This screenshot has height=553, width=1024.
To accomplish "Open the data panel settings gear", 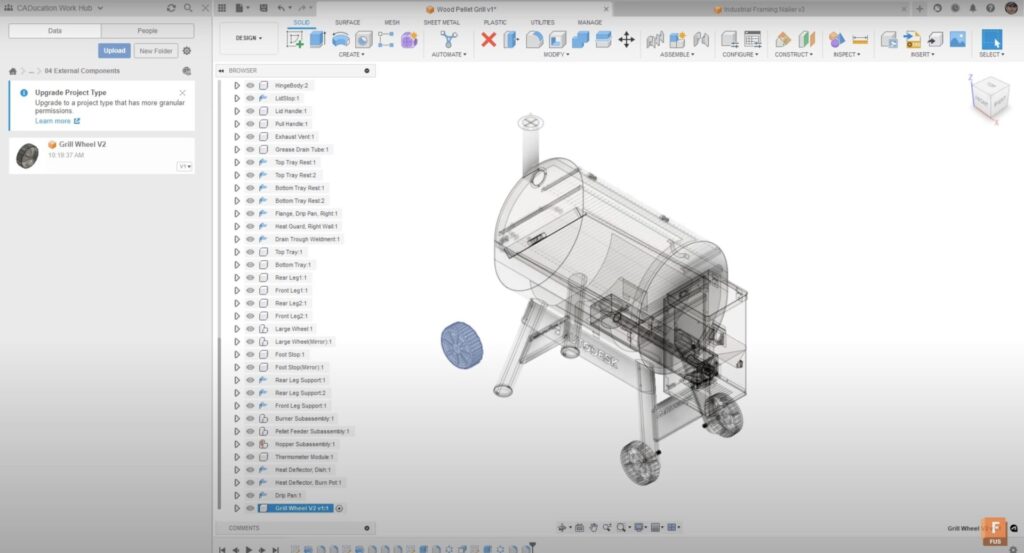I will coord(186,50).
